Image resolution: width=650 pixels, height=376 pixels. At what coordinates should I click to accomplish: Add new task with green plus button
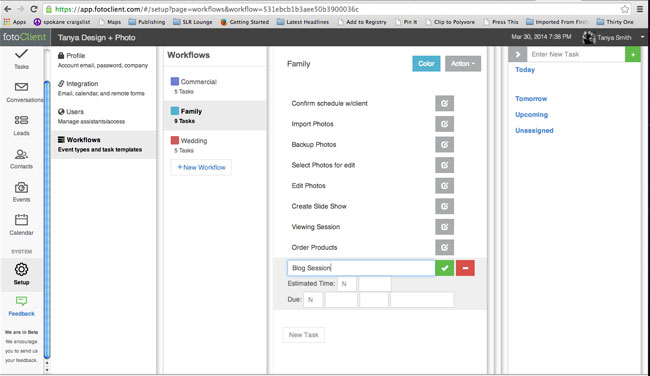click(x=633, y=54)
